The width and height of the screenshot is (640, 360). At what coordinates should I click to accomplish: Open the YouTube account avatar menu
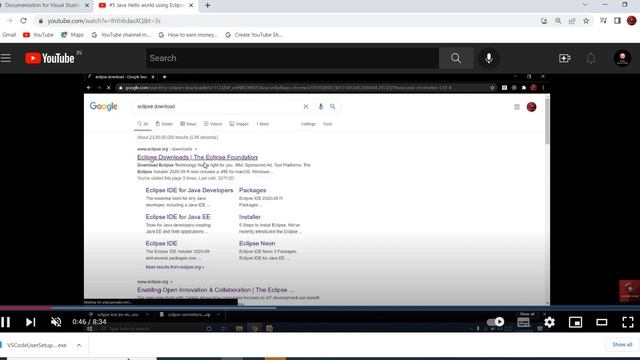(x=622, y=58)
